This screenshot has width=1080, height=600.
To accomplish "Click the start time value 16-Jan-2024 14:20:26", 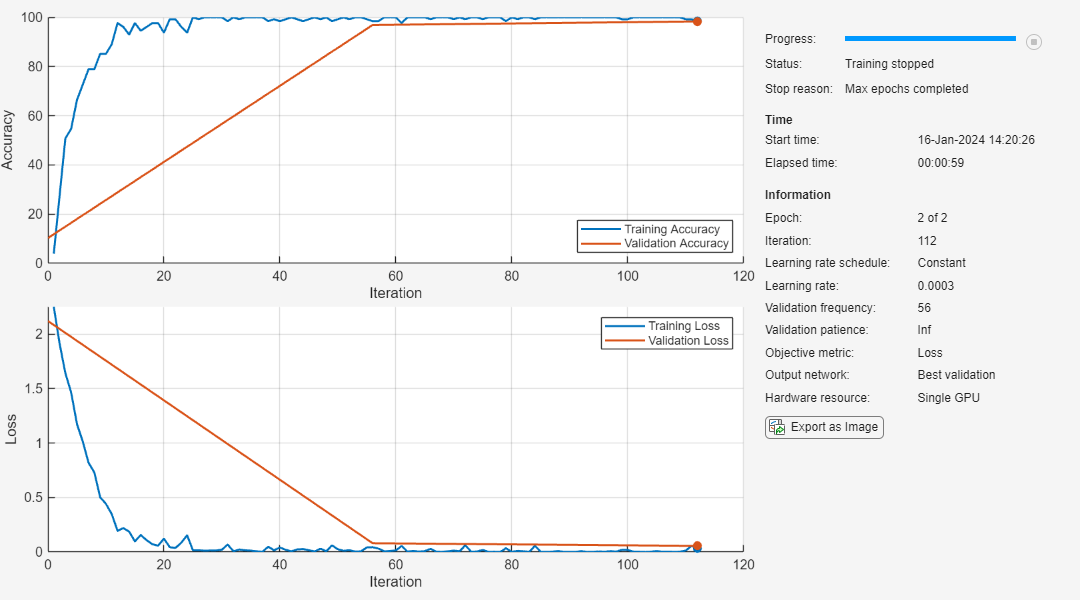I will (x=975, y=140).
